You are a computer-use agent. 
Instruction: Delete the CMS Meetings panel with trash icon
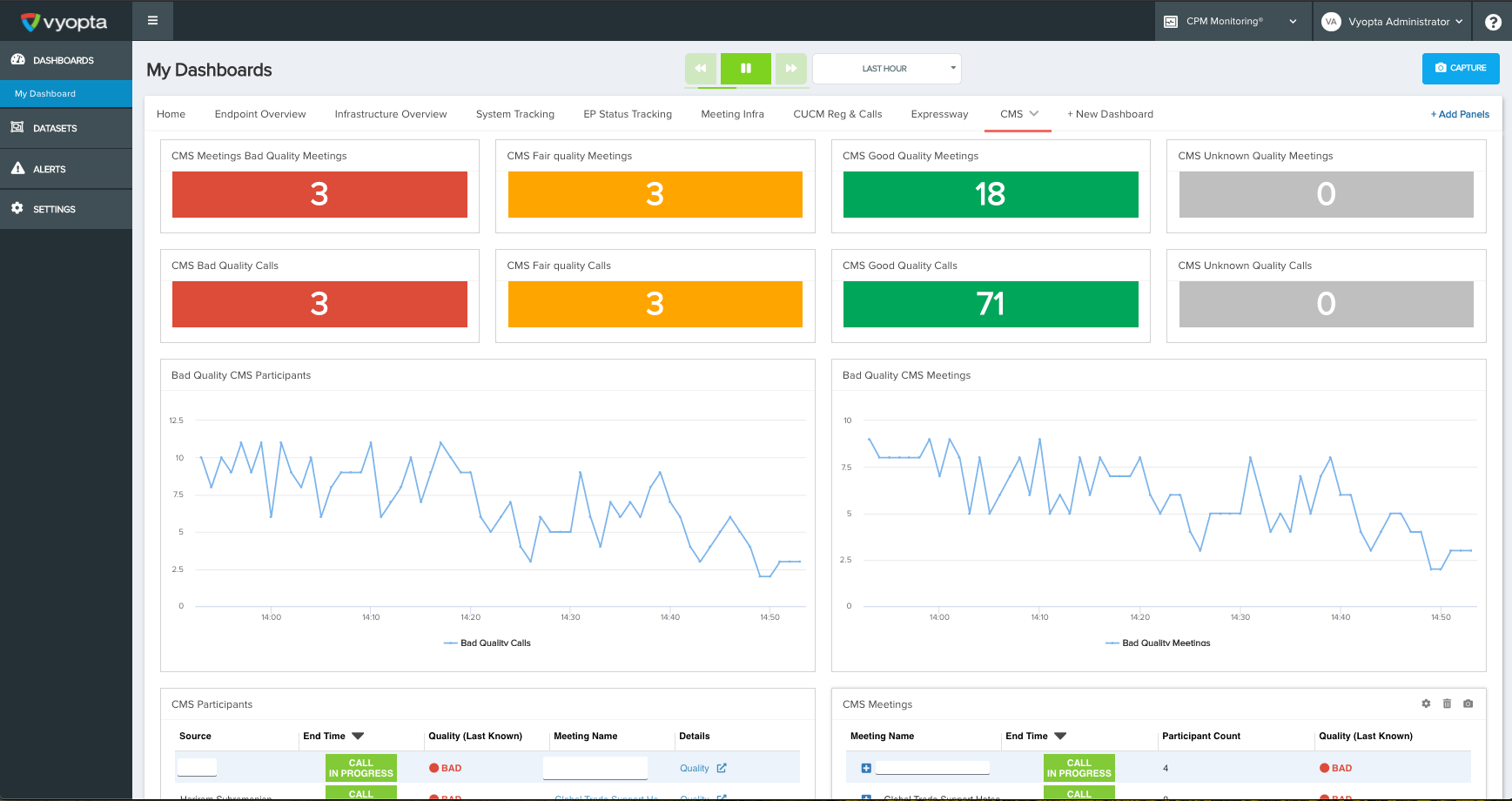click(x=1447, y=703)
